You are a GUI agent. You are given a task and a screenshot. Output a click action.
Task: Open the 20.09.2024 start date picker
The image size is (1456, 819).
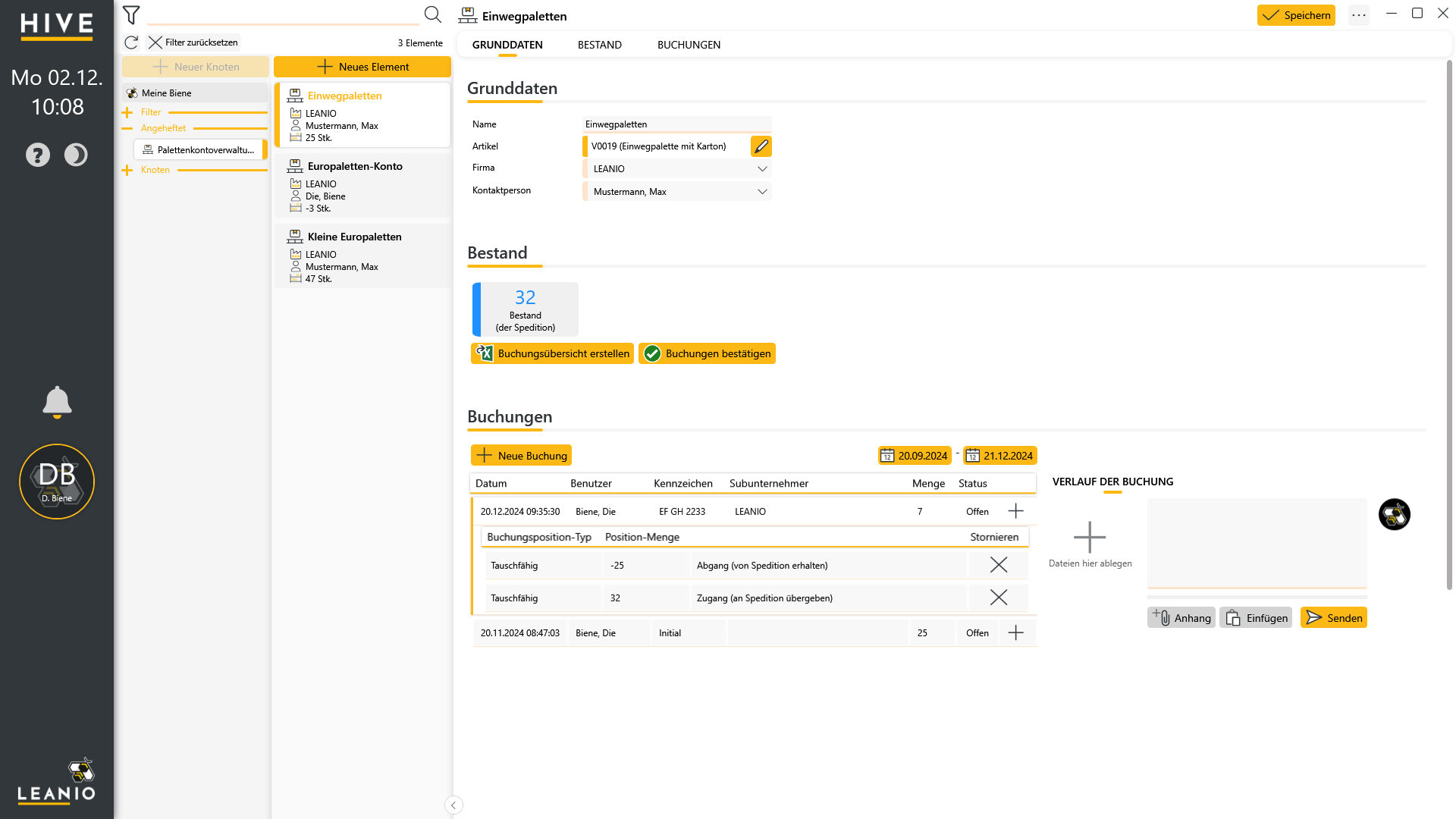point(915,455)
